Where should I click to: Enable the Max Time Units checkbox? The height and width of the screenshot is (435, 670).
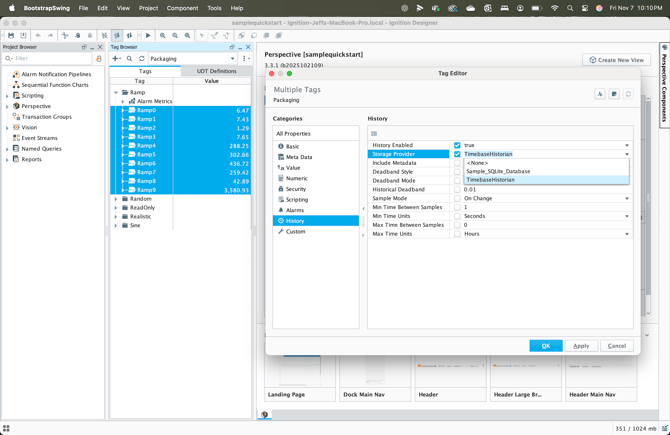tap(458, 234)
